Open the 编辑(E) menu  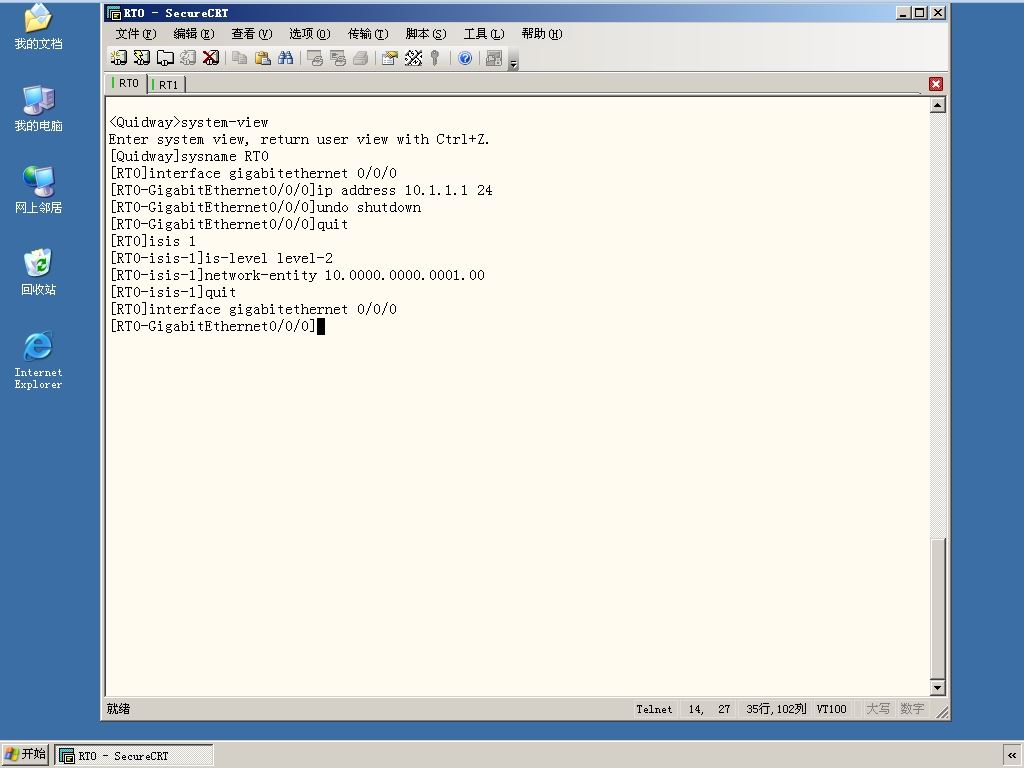(194, 34)
